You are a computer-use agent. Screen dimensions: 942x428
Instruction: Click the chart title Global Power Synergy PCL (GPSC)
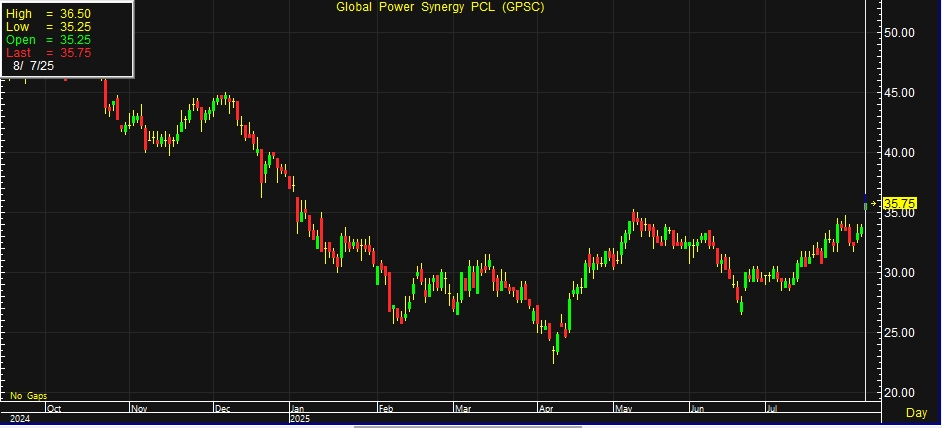pyautogui.click(x=440, y=8)
